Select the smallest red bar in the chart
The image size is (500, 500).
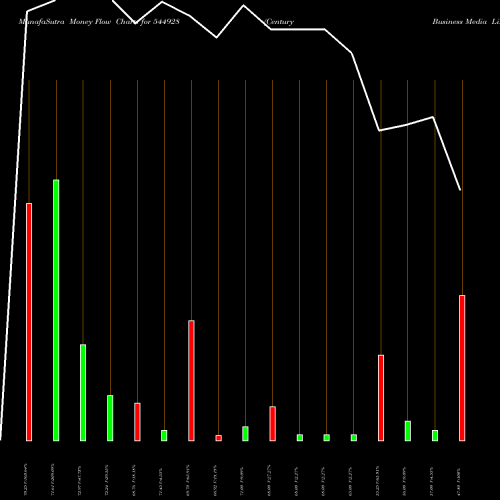pos(219,438)
